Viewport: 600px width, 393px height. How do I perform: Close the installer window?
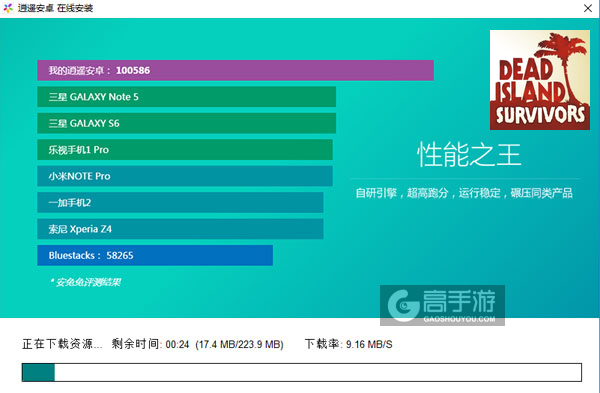pyautogui.click(x=588, y=8)
